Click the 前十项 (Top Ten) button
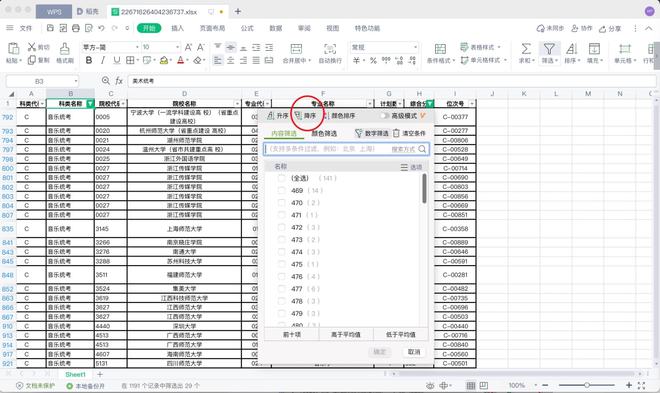This screenshot has width=660, height=393. pyautogui.click(x=292, y=335)
